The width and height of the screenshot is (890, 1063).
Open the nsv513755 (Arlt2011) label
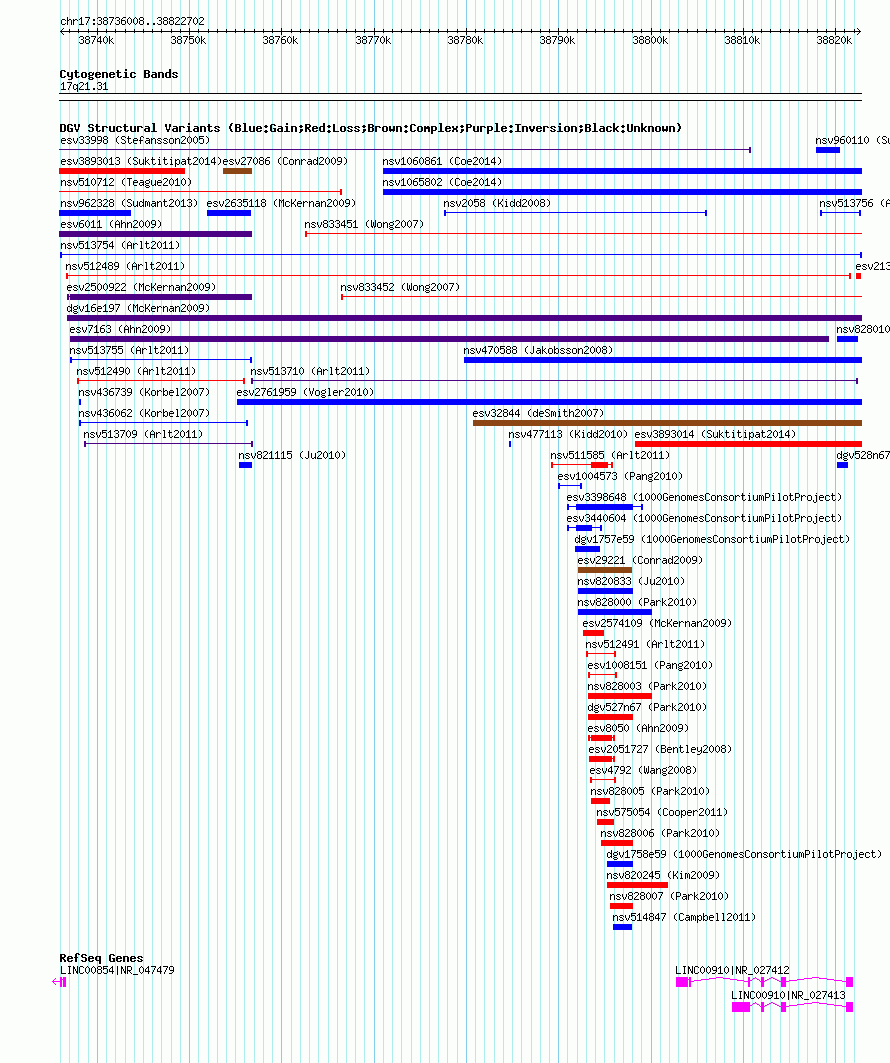(x=129, y=350)
